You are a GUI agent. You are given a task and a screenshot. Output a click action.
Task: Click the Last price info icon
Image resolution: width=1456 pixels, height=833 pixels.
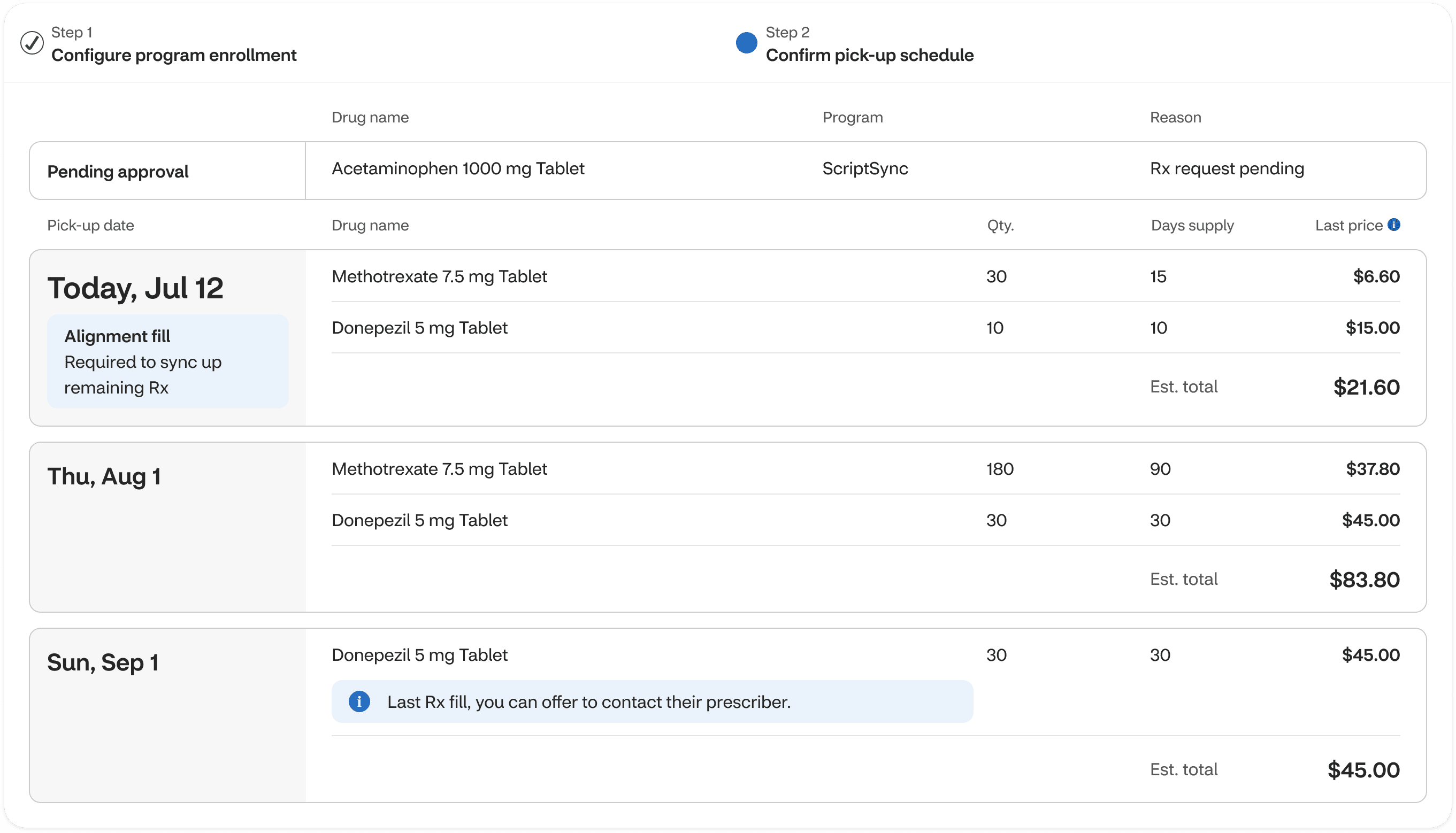1394,225
